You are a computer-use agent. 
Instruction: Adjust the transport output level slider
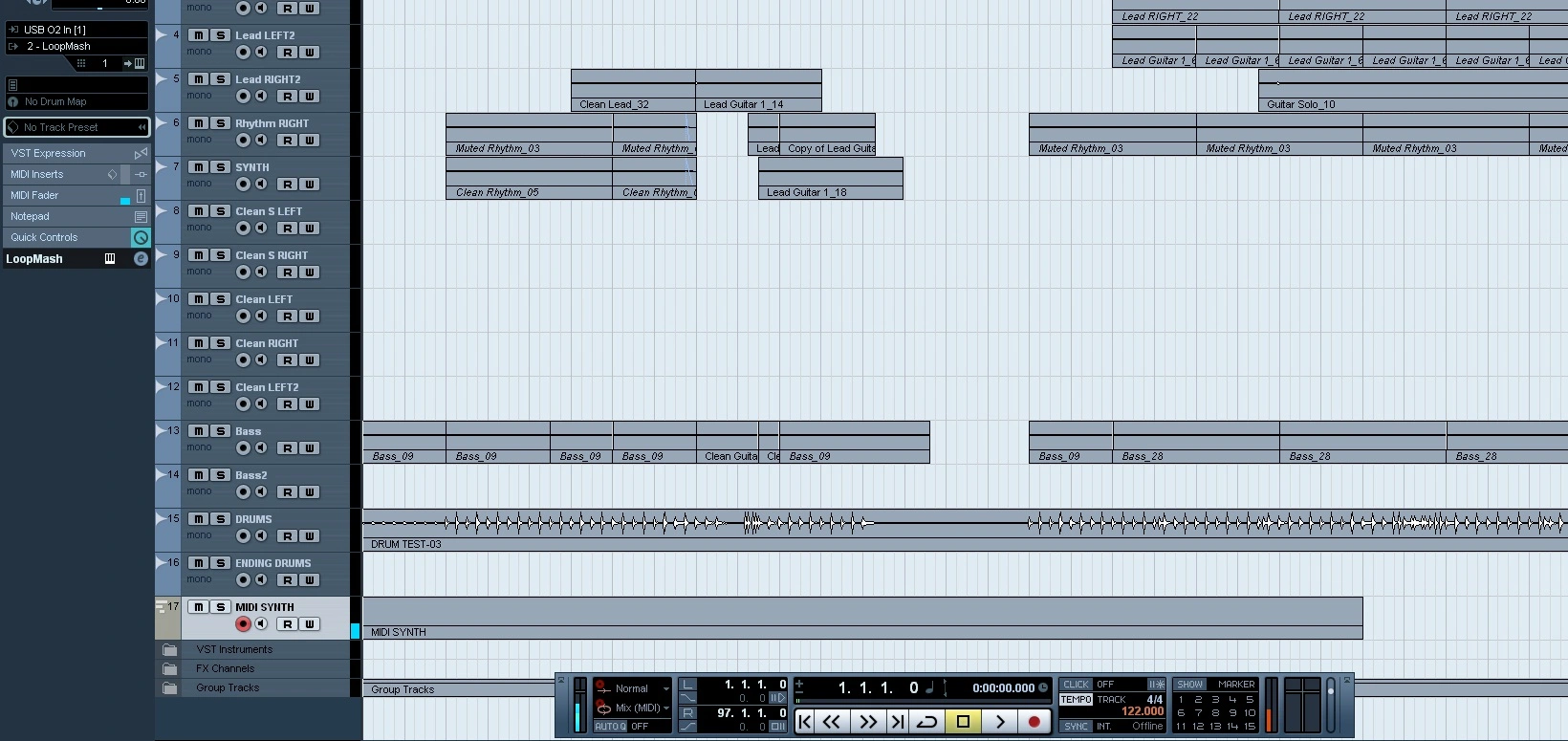coord(1330,706)
